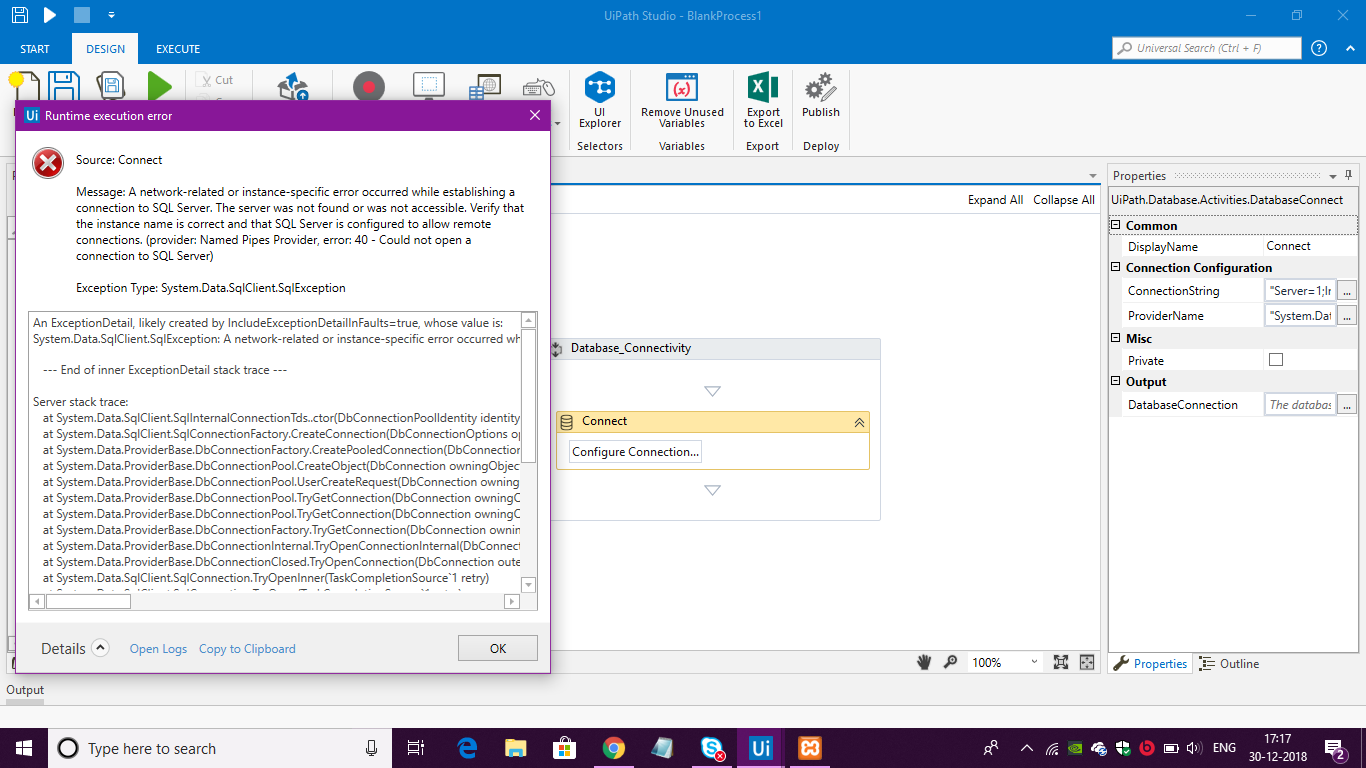Click the Open Logs link

(x=158, y=648)
